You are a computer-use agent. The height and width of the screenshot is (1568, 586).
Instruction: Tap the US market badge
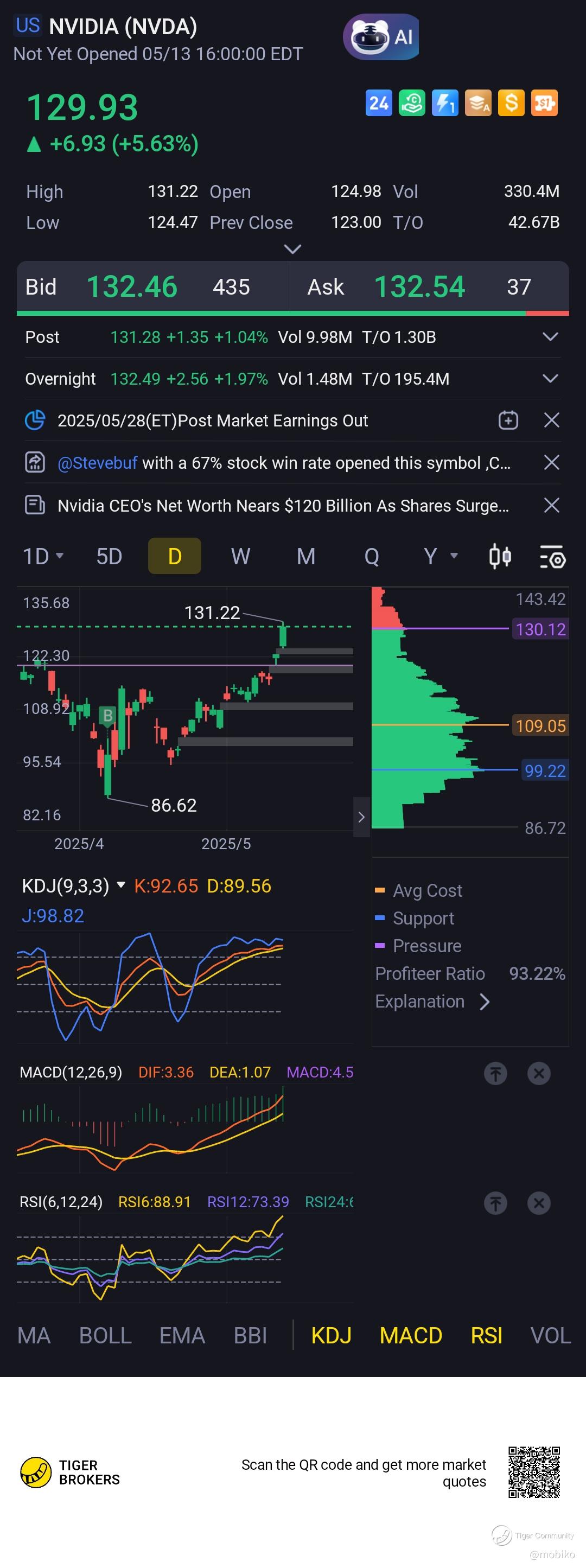click(x=28, y=26)
